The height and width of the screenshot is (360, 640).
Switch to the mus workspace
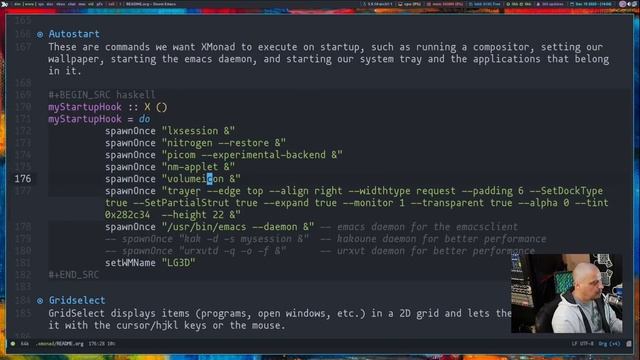[x=82, y=4]
